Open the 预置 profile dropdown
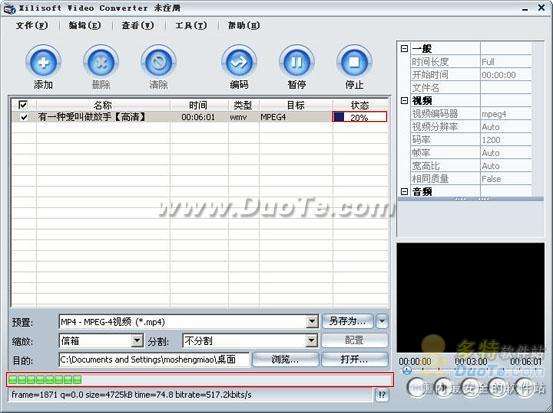Image resolution: width=553 pixels, height=413 pixels. pyautogui.click(x=312, y=322)
